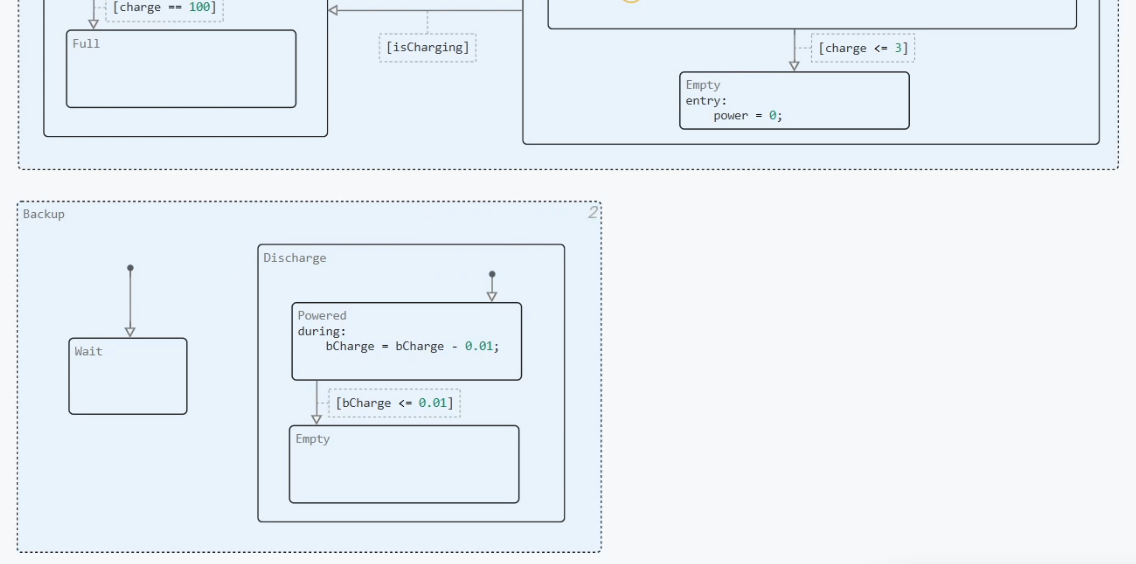Select the [bCharge <= 0.01] transition label
This screenshot has height=564, width=1136.
coord(394,403)
